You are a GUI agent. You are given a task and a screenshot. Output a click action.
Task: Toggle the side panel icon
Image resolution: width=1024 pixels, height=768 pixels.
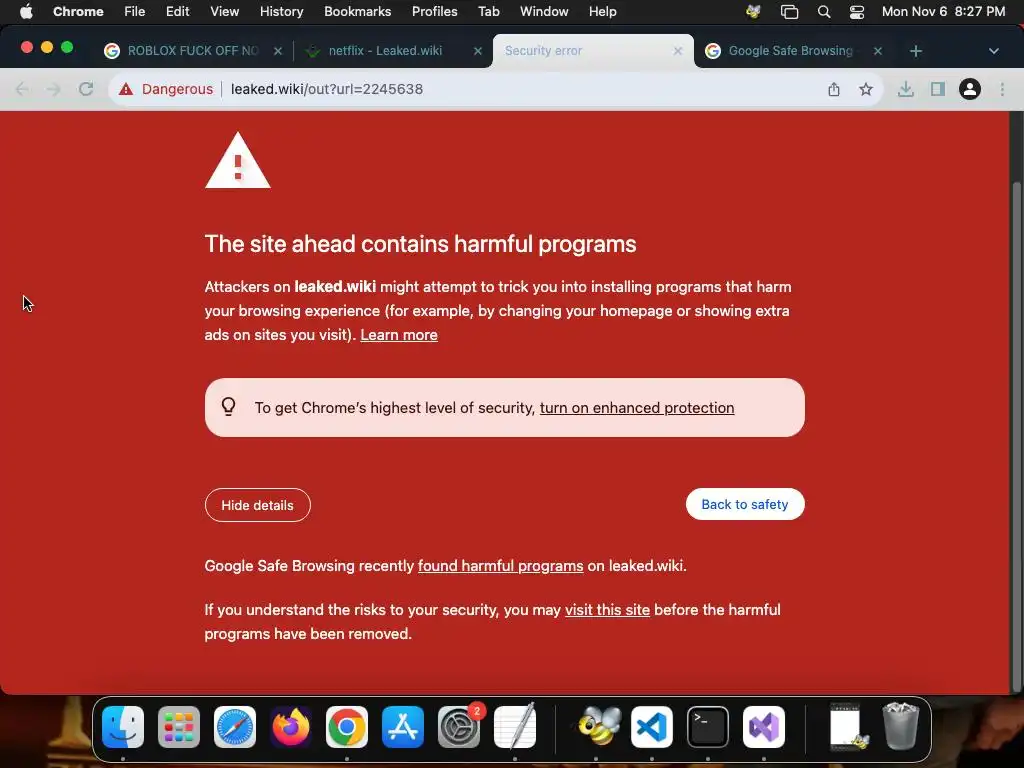(x=938, y=89)
